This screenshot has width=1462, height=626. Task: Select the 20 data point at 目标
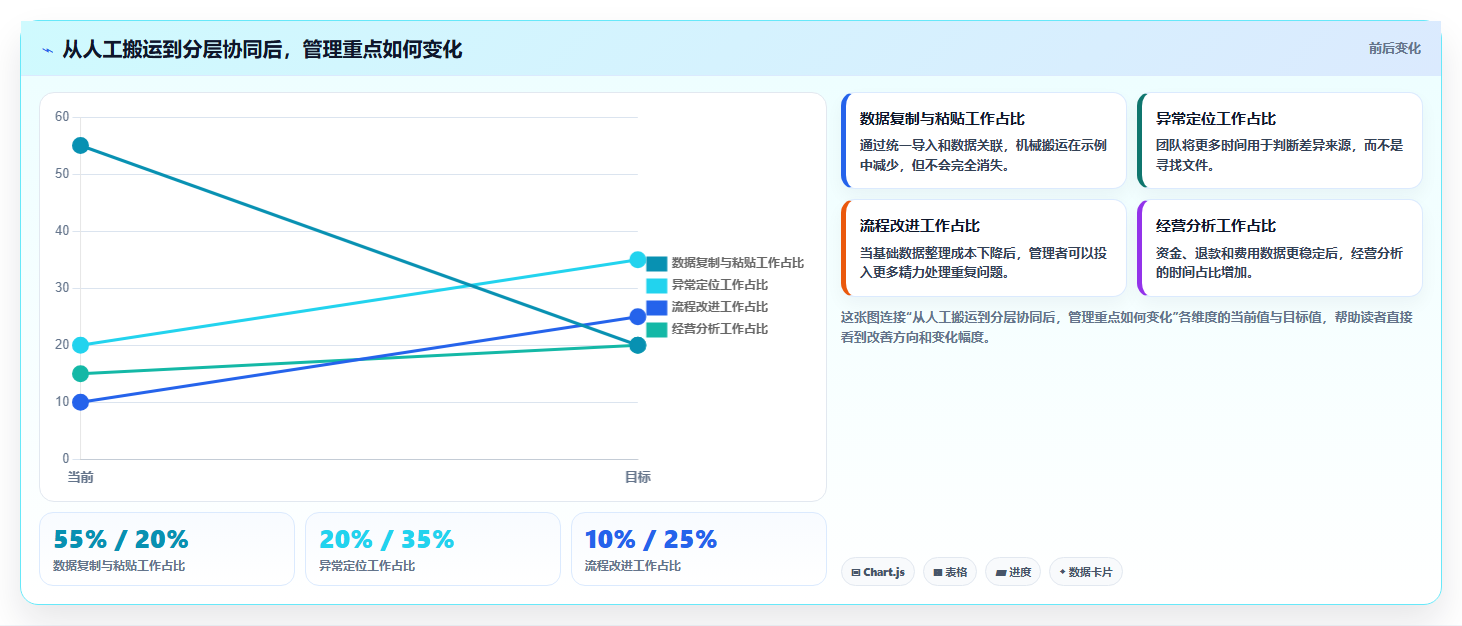(638, 345)
